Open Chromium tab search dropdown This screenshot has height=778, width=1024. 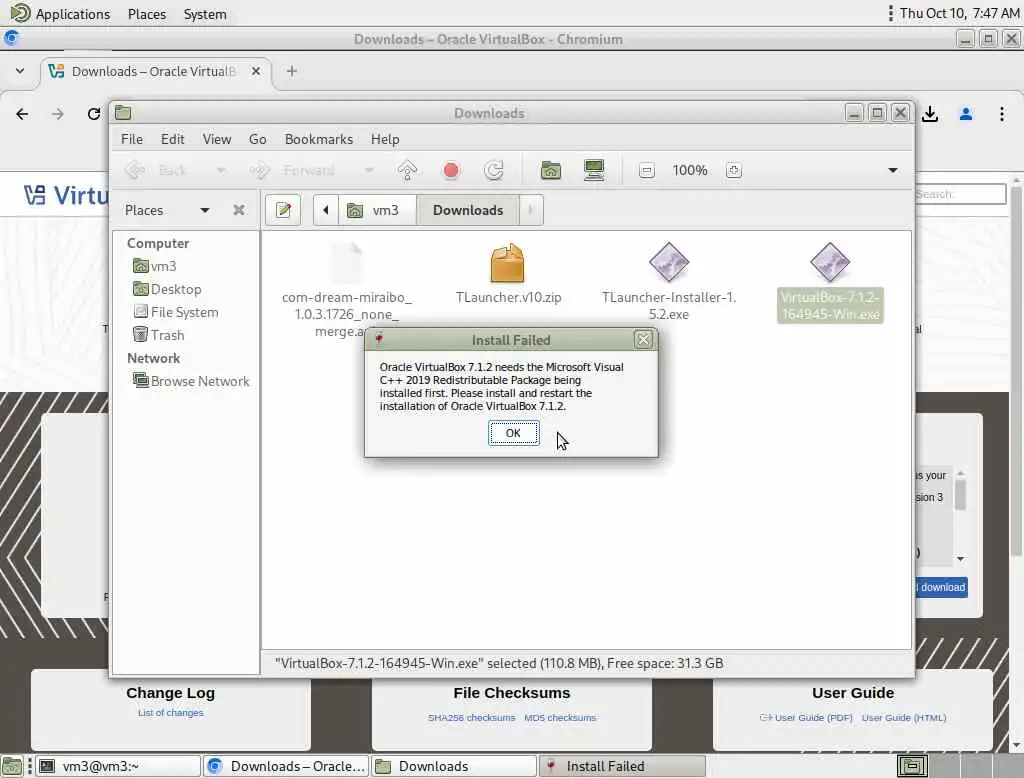20,71
